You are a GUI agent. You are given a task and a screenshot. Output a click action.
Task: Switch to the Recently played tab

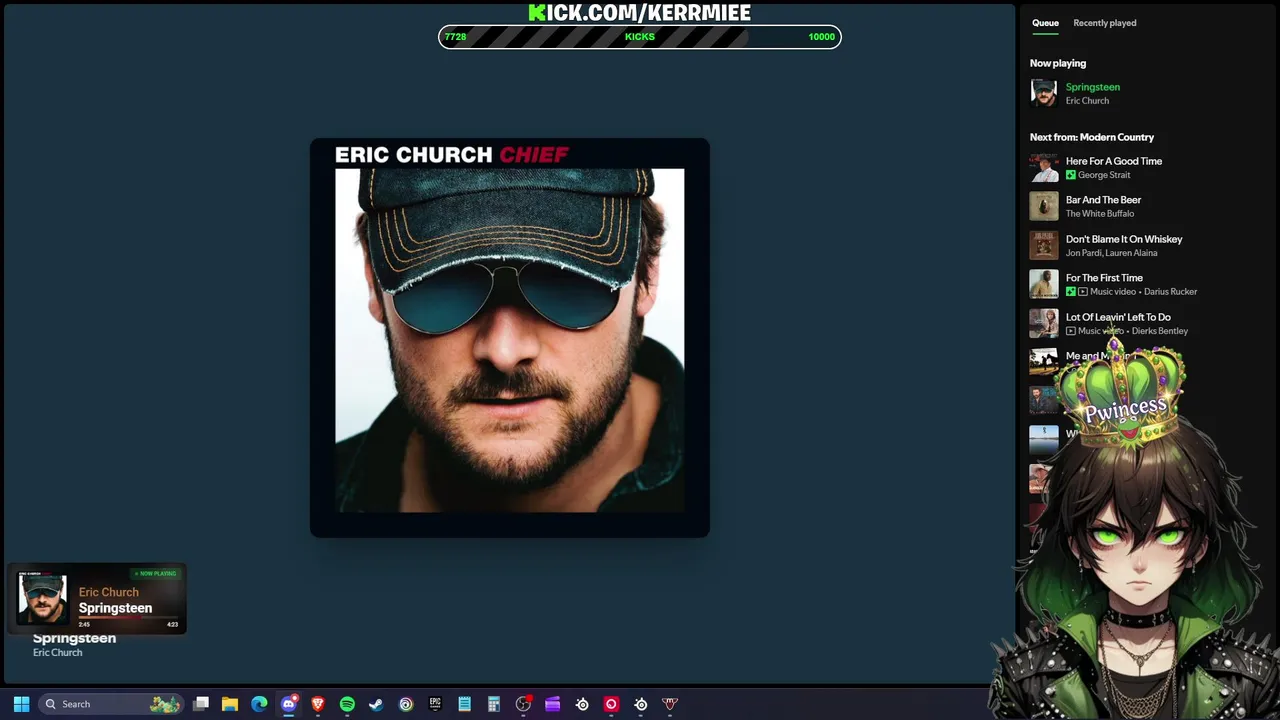(x=1104, y=23)
